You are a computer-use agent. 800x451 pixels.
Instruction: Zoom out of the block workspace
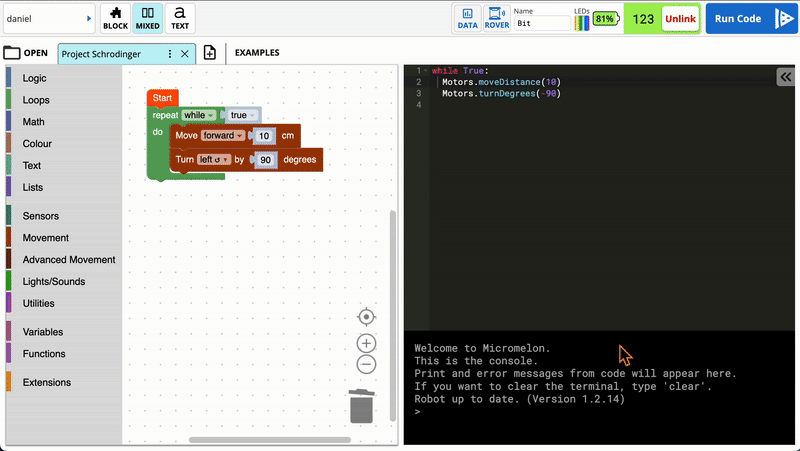pyautogui.click(x=366, y=365)
